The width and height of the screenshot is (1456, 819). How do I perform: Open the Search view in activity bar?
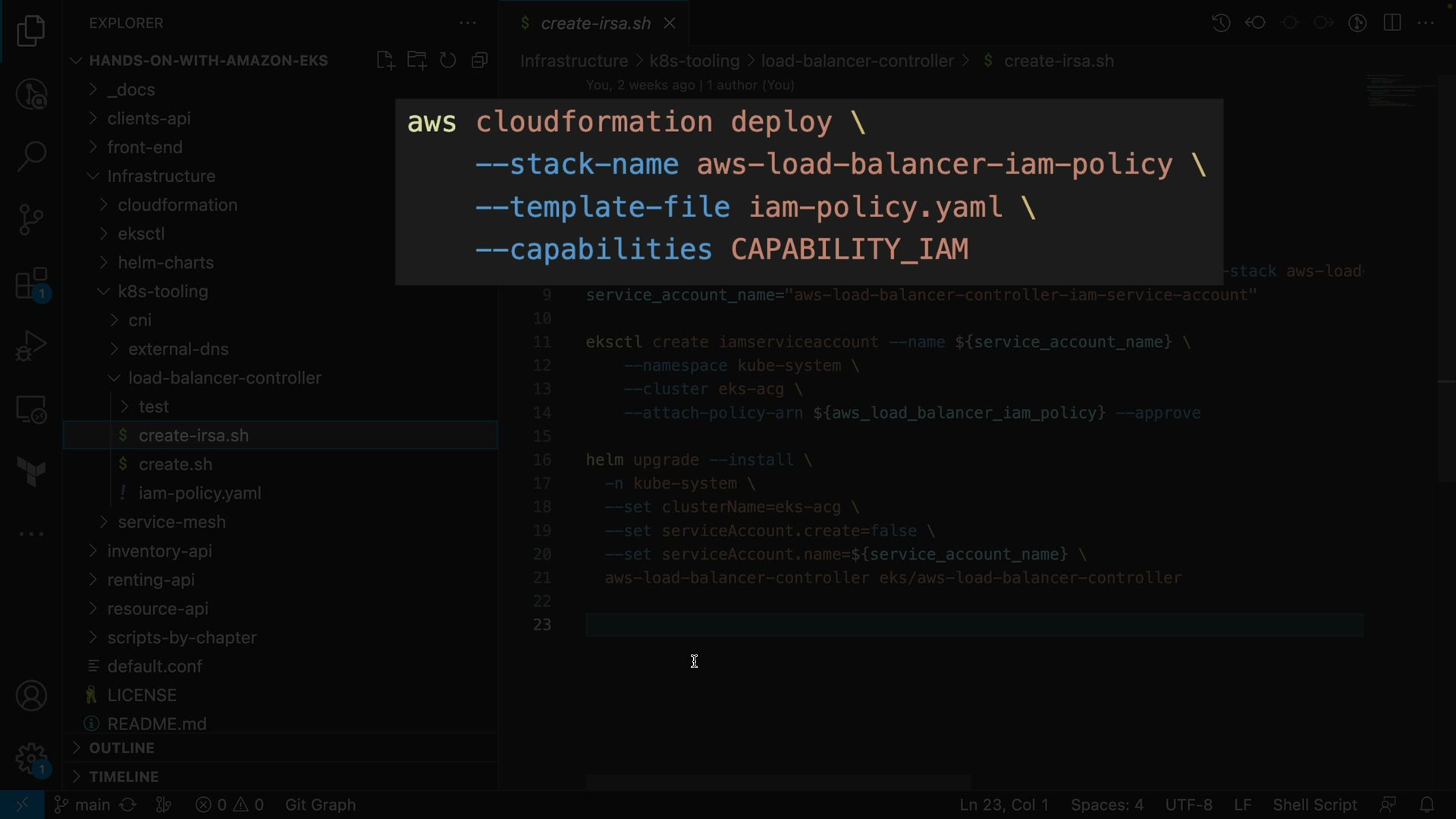pos(31,157)
